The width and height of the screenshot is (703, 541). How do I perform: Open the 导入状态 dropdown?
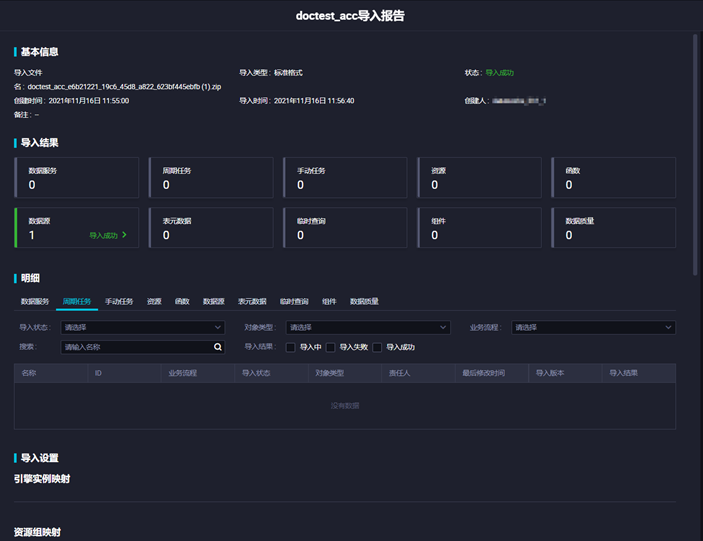143,328
